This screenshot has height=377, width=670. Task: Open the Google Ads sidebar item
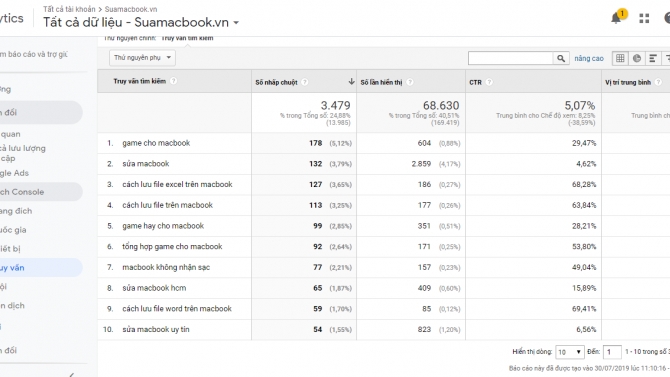(x=15, y=173)
